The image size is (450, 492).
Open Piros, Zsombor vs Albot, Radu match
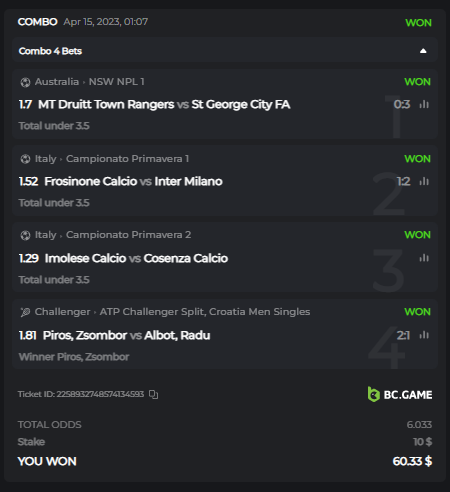tap(127, 335)
